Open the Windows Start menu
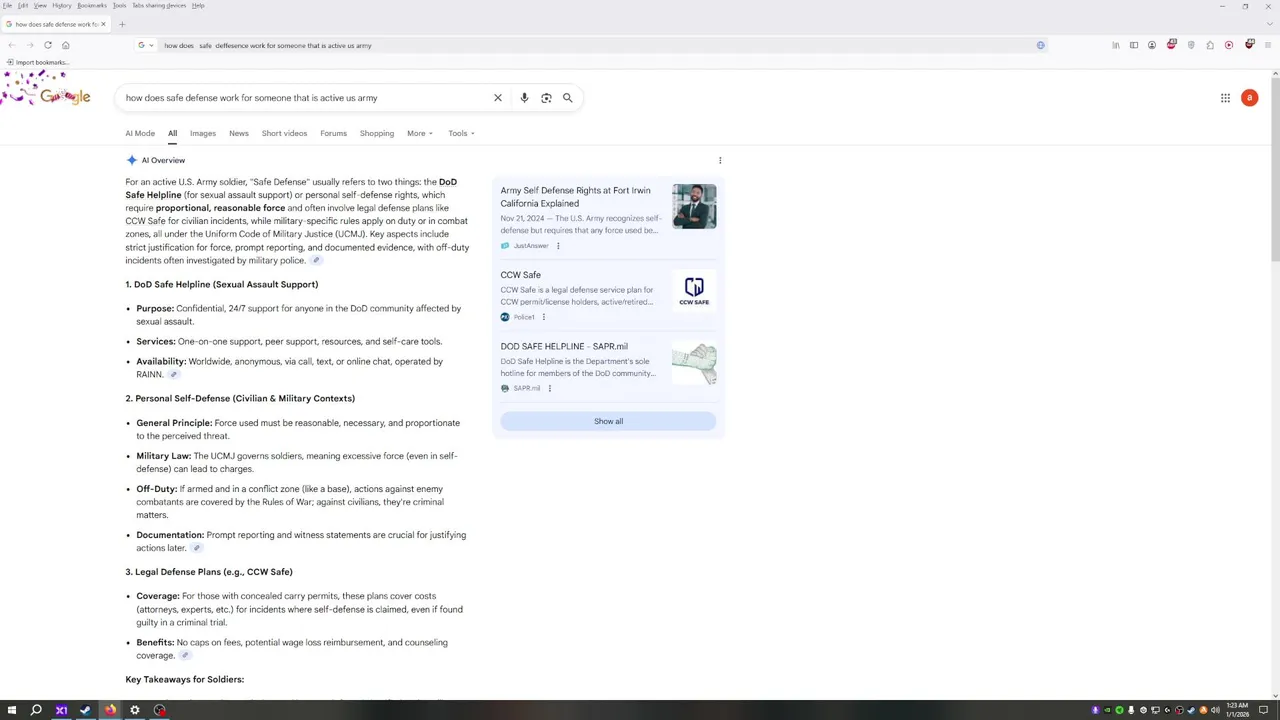1280x720 pixels. pos(12,710)
